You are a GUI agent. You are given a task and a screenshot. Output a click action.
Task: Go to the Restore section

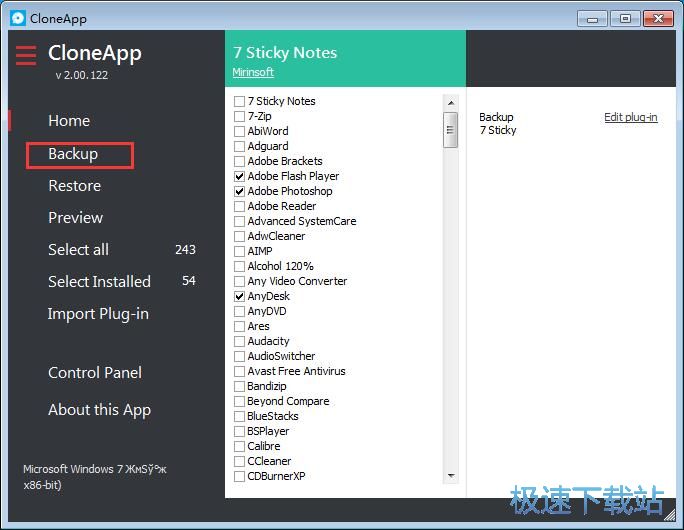pos(74,186)
